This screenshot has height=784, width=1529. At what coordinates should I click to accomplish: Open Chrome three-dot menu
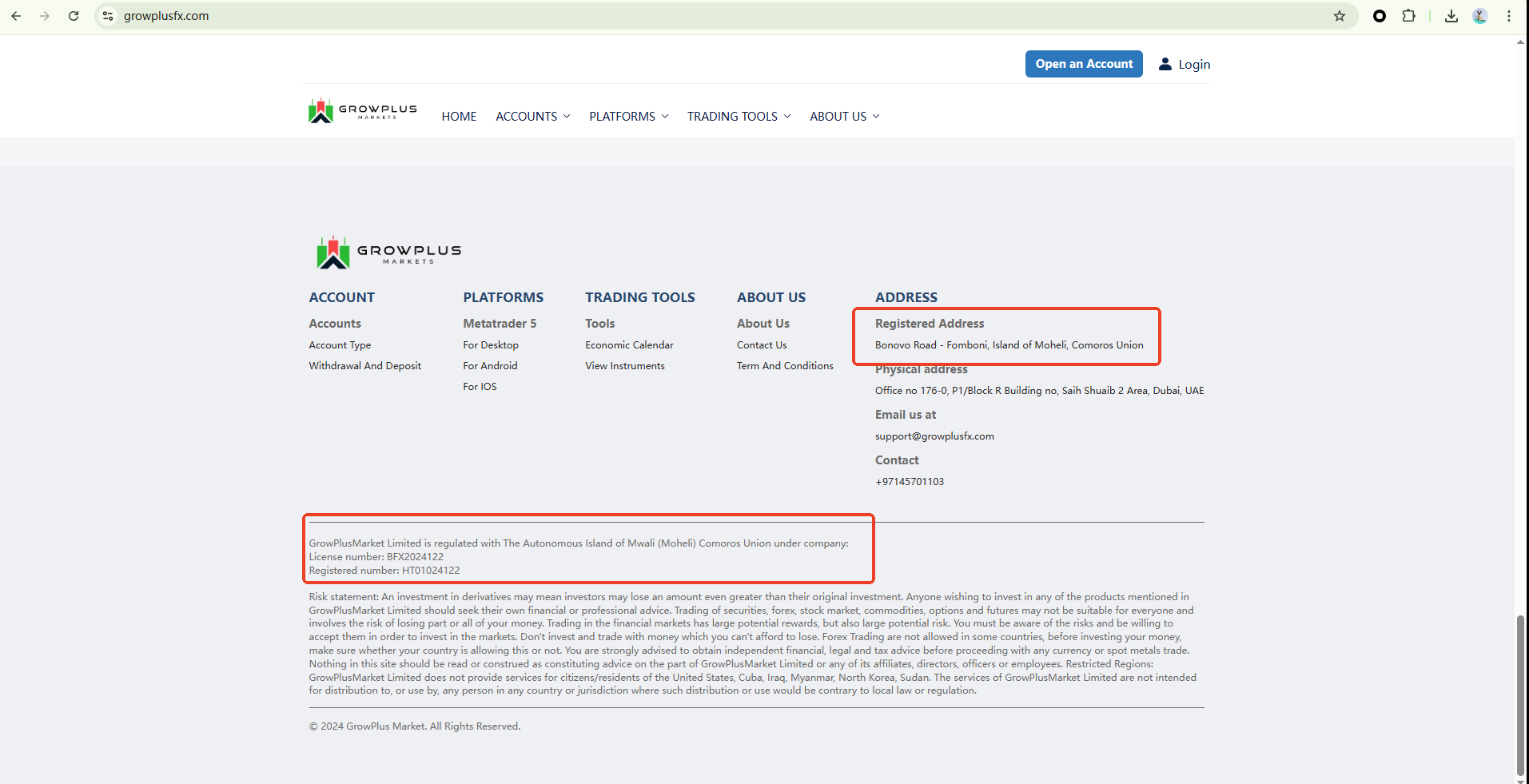[x=1509, y=16]
